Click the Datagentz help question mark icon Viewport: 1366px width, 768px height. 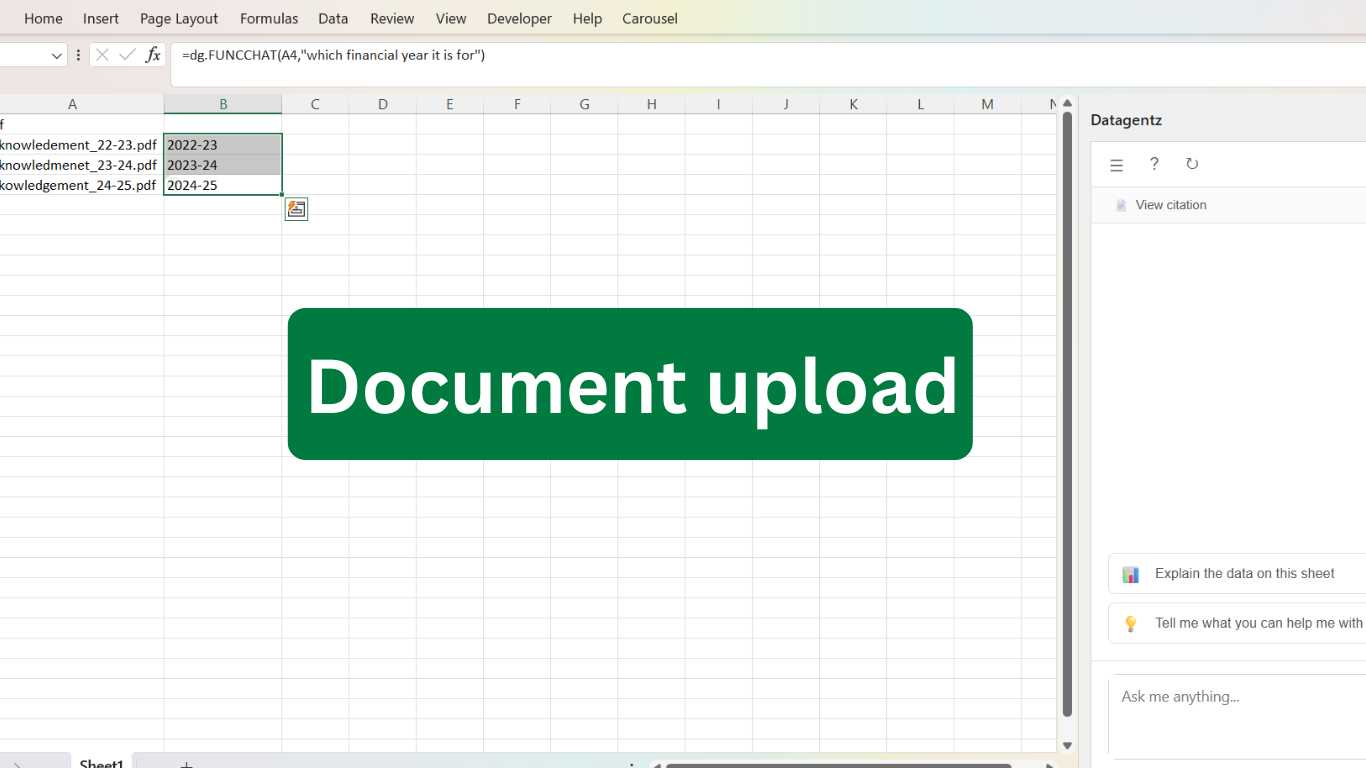1154,164
